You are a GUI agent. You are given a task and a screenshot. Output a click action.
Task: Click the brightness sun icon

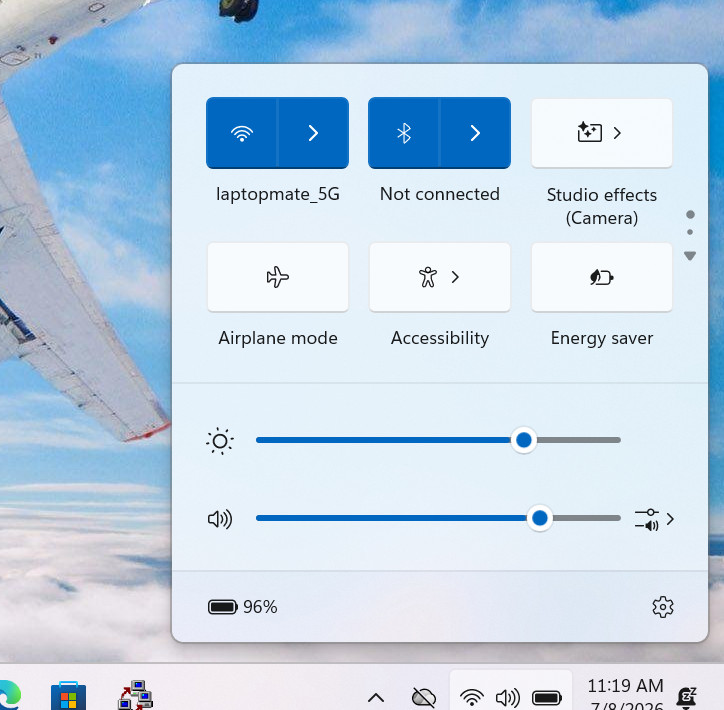(x=220, y=441)
